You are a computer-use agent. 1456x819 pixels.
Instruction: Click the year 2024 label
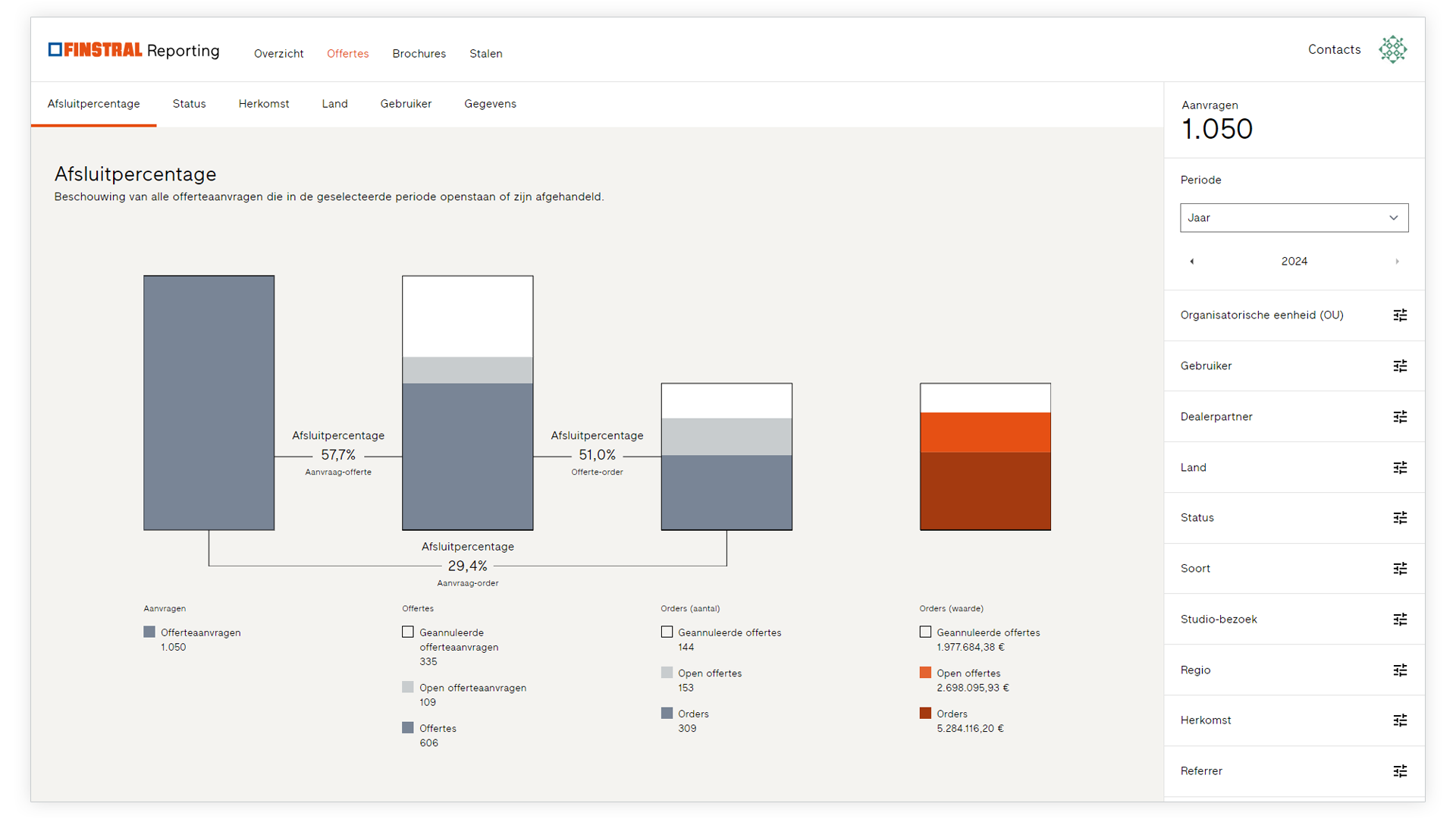tap(1294, 262)
